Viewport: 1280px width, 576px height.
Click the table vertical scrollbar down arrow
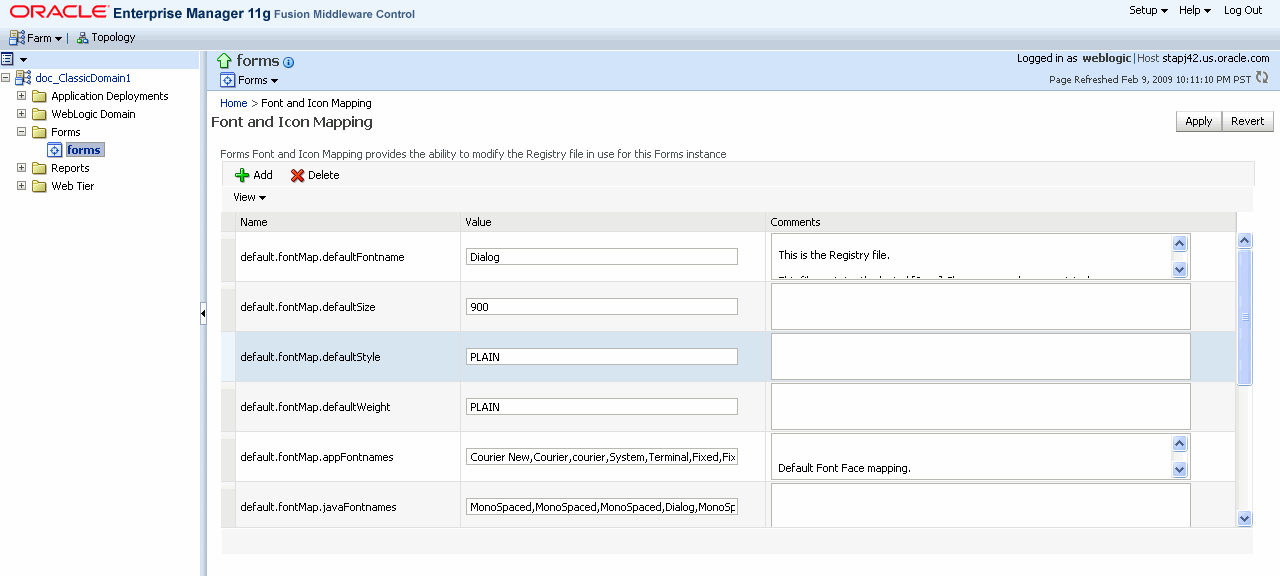[x=1245, y=518]
